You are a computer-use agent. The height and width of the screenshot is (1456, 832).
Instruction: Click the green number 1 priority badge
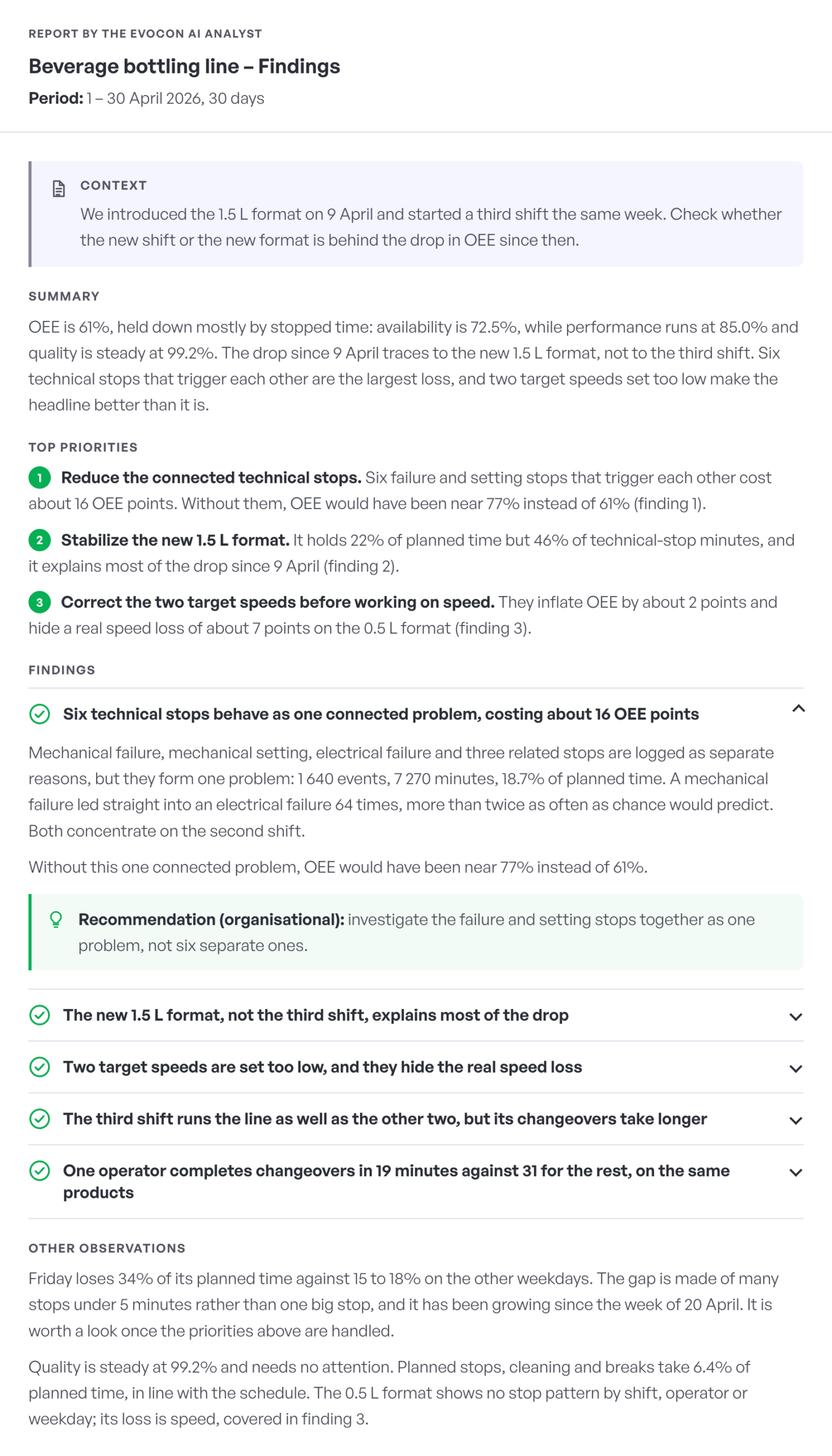(39, 478)
